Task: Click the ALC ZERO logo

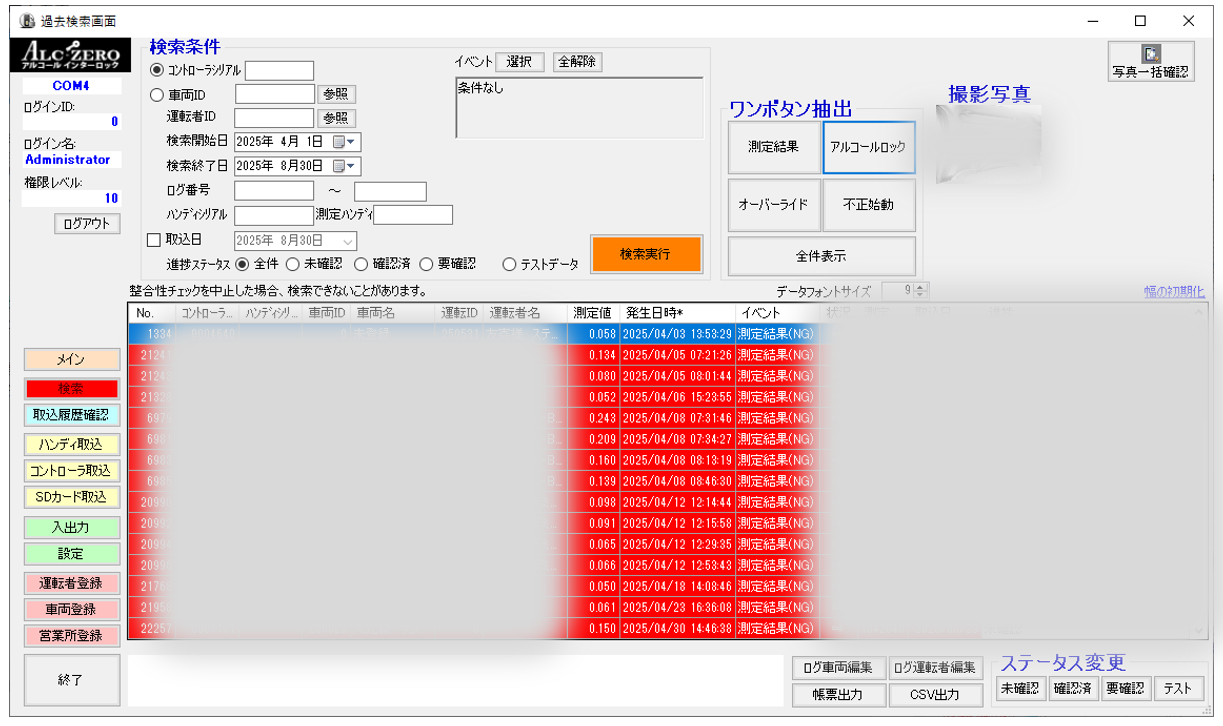Action: 71,56
